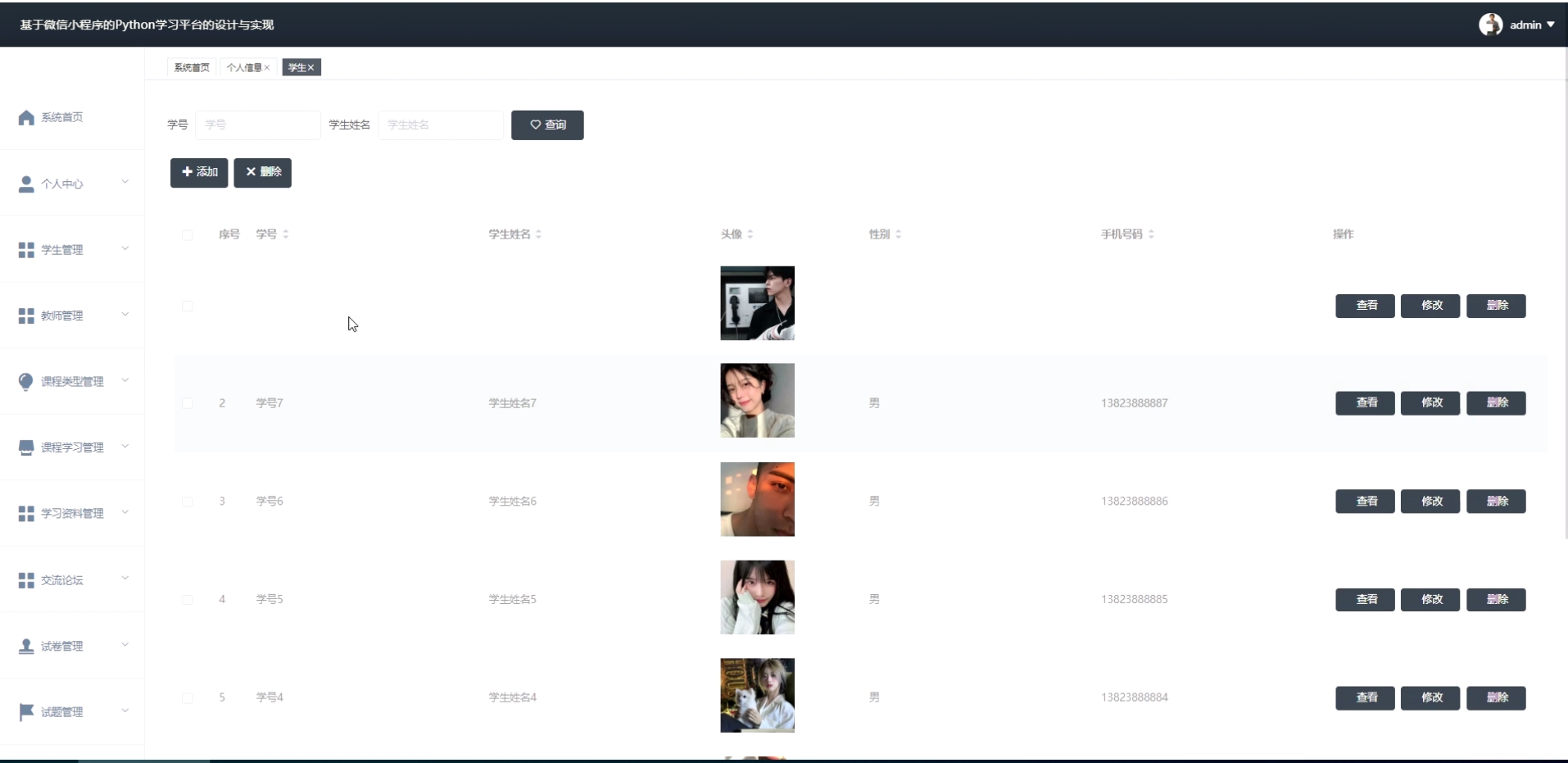The height and width of the screenshot is (763, 1568).
Task: Click 修改 button for student 学号6
Action: (1430, 502)
